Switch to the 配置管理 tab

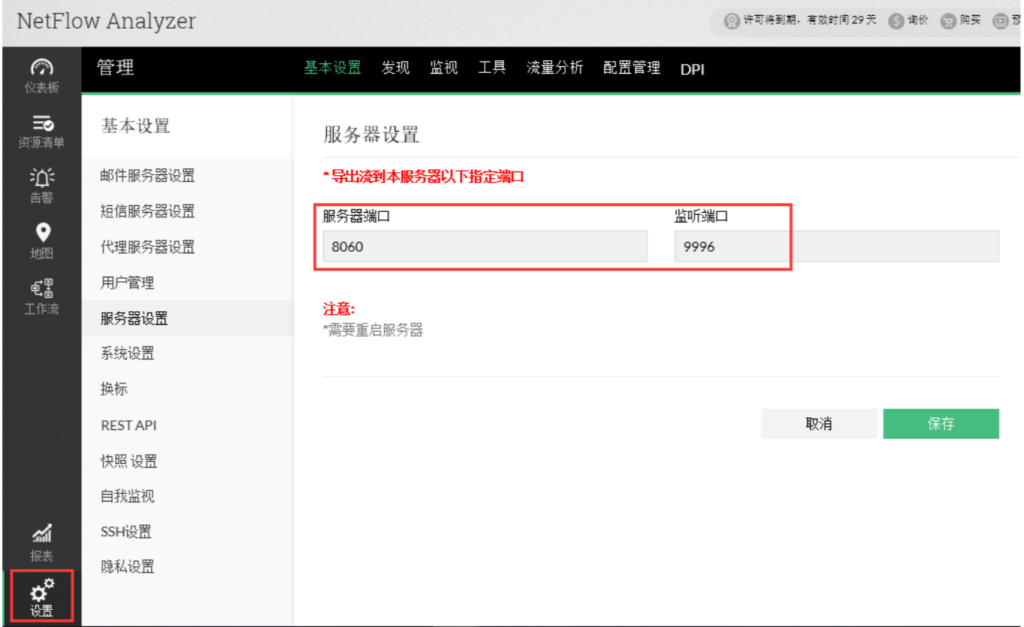(x=632, y=68)
